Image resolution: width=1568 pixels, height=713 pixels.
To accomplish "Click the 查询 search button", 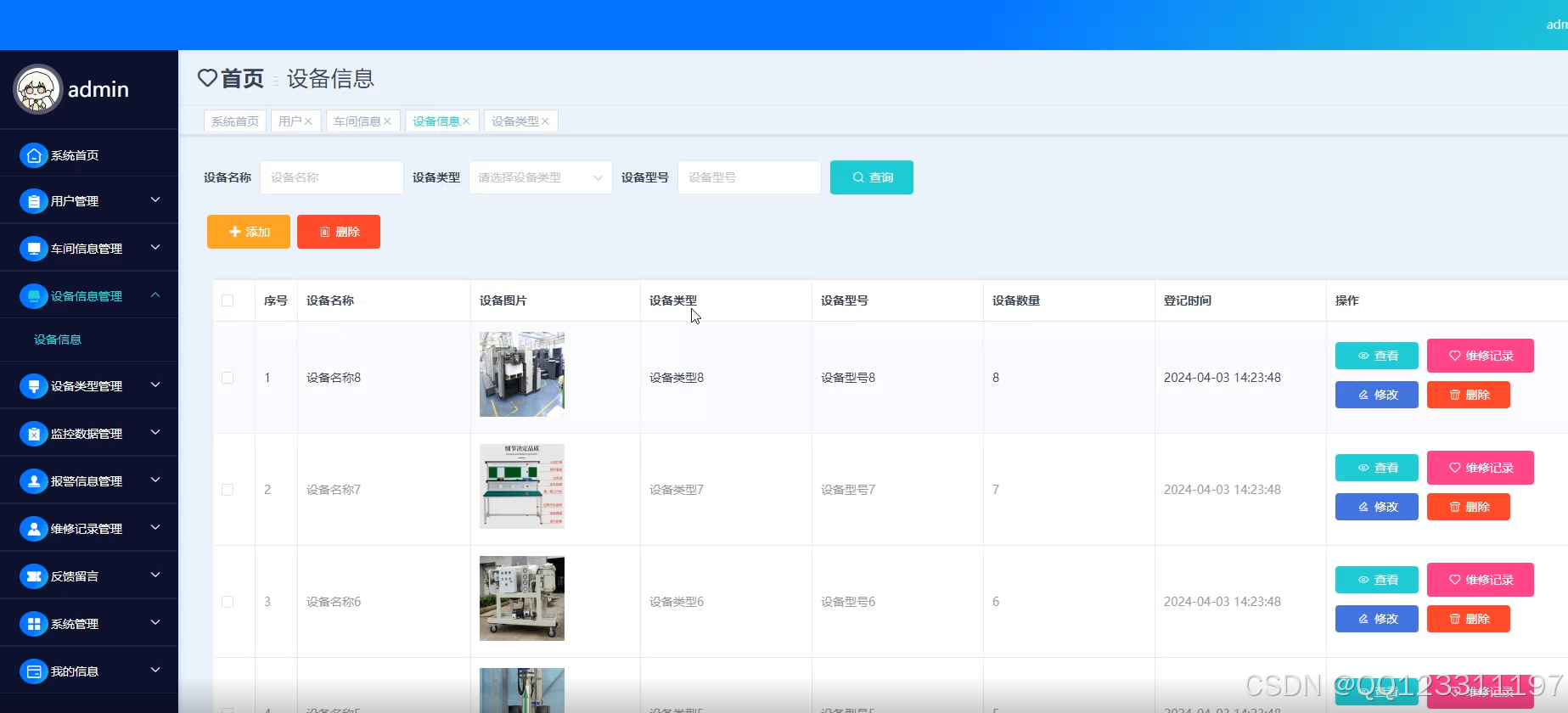I will click(x=872, y=177).
